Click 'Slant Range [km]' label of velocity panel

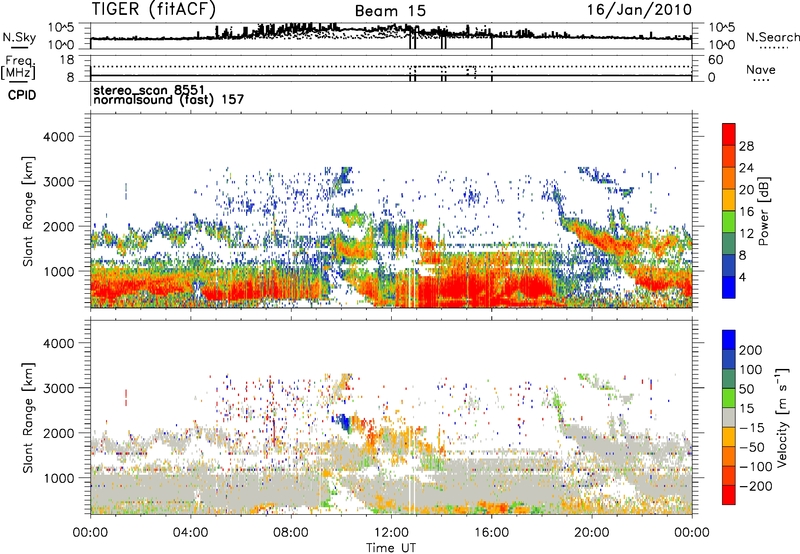pyautogui.click(x=28, y=418)
